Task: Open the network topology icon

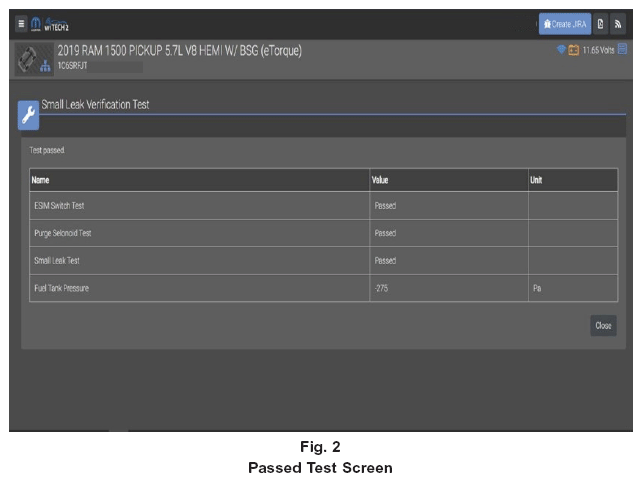Action: 45,66
